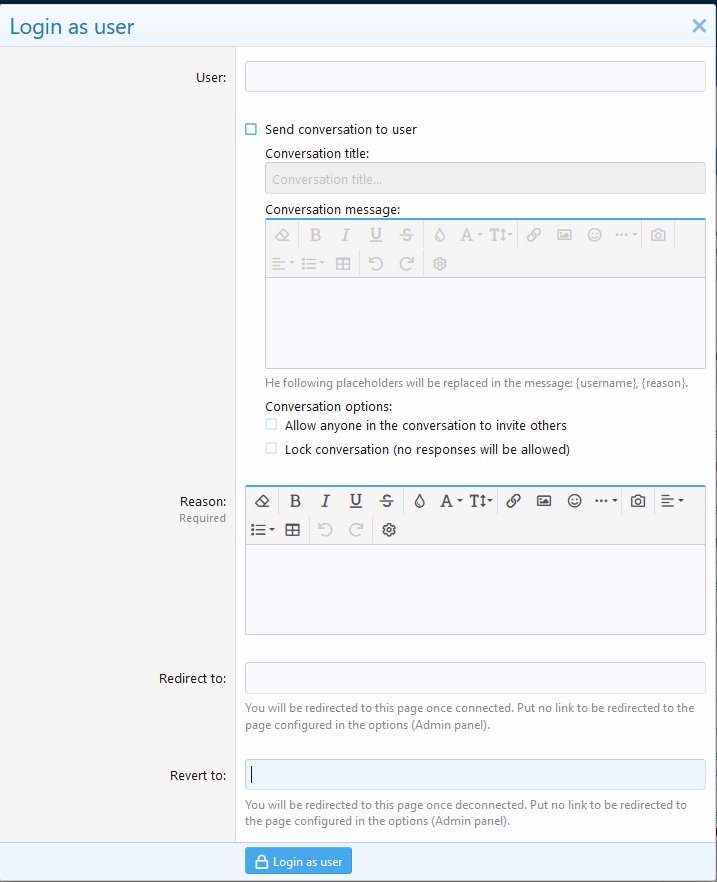The height and width of the screenshot is (882, 717).
Task: Expand the list dropdown in Reason toolbar
Action: [x=262, y=530]
